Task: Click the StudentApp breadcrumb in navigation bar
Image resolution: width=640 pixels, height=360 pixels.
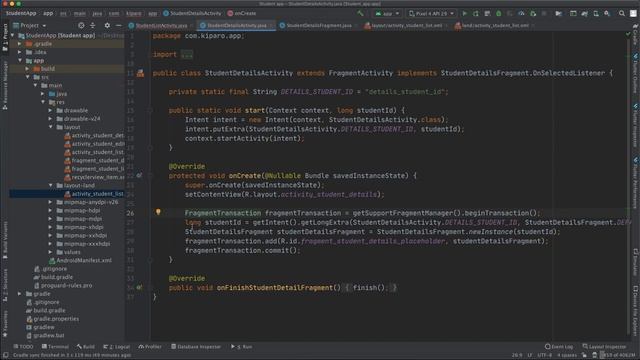Action: [x=21, y=13]
